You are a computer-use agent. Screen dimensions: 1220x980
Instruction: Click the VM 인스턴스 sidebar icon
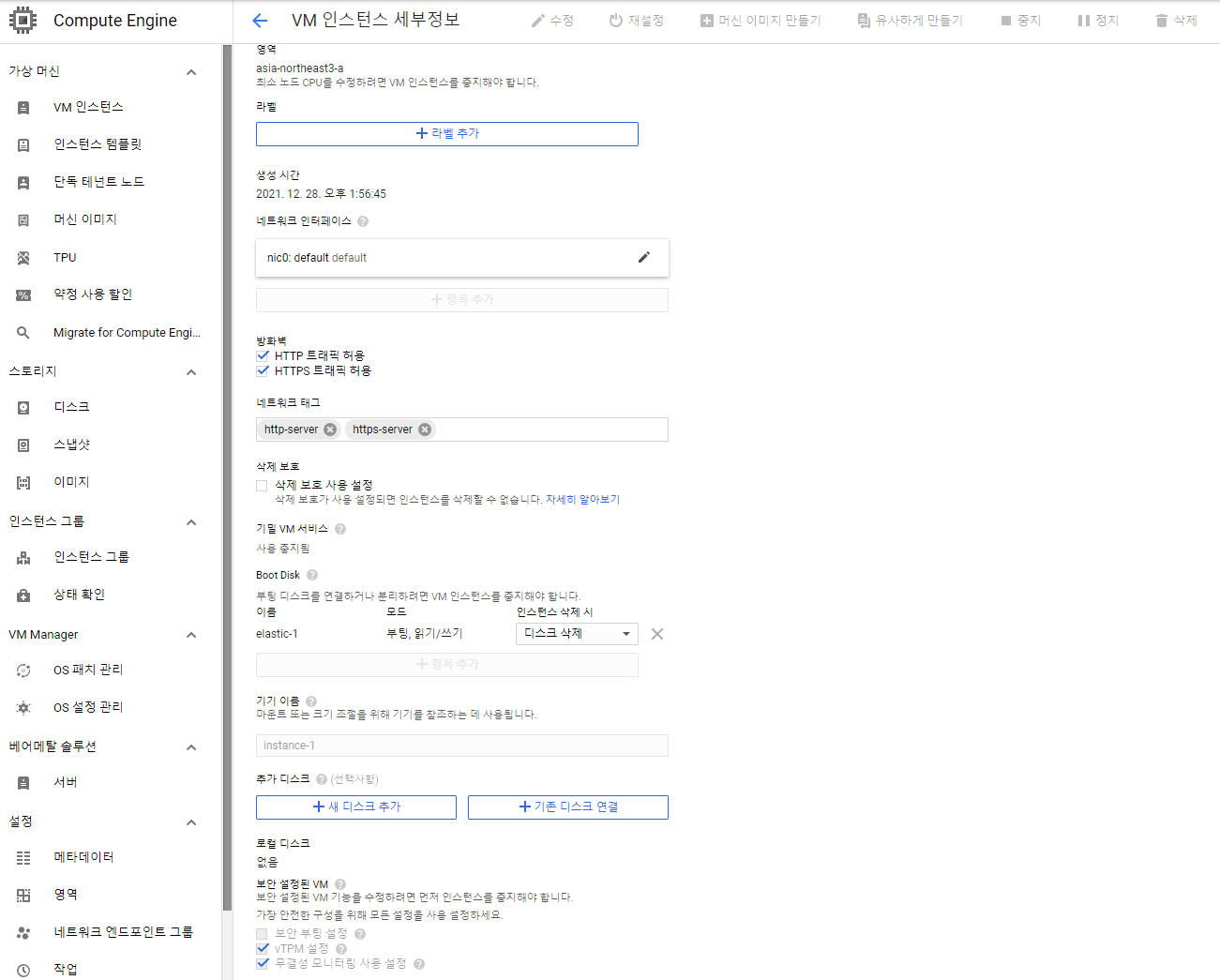(23, 108)
